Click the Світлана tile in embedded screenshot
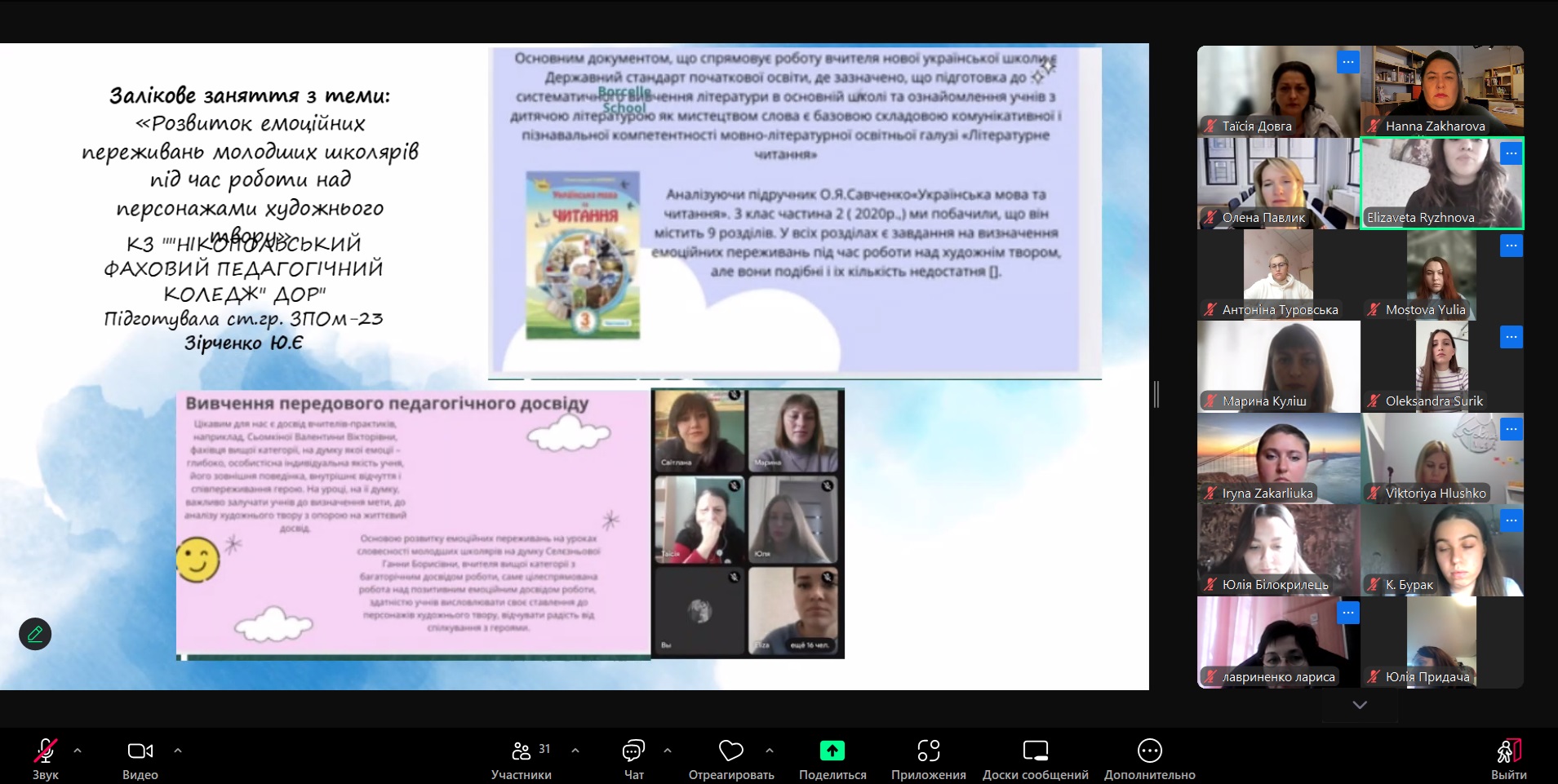The height and width of the screenshot is (784, 1558). tap(699, 430)
